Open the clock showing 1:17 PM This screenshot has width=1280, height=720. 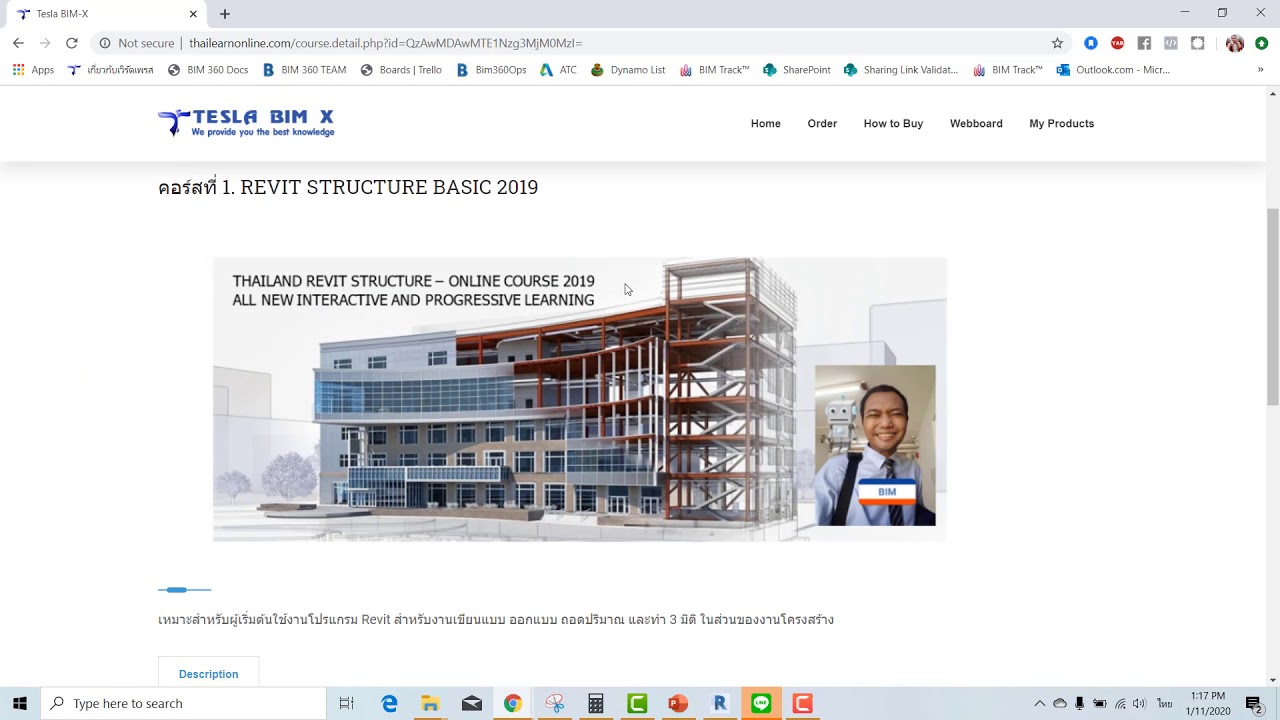(x=1208, y=704)
